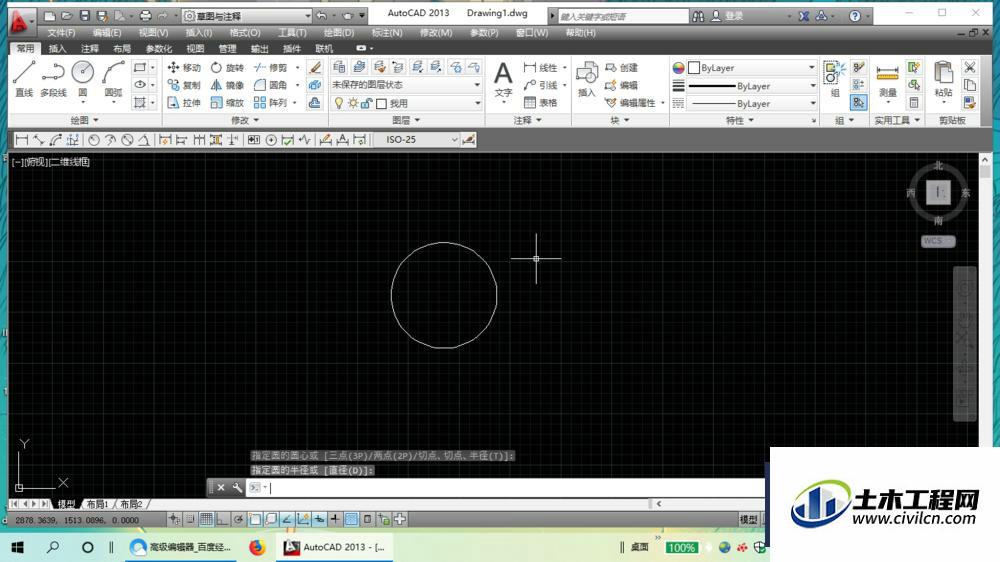This screenshot has width=1000, height=562.
Task: Toggle object snap in status bar
Action: [x=254, y=519]
